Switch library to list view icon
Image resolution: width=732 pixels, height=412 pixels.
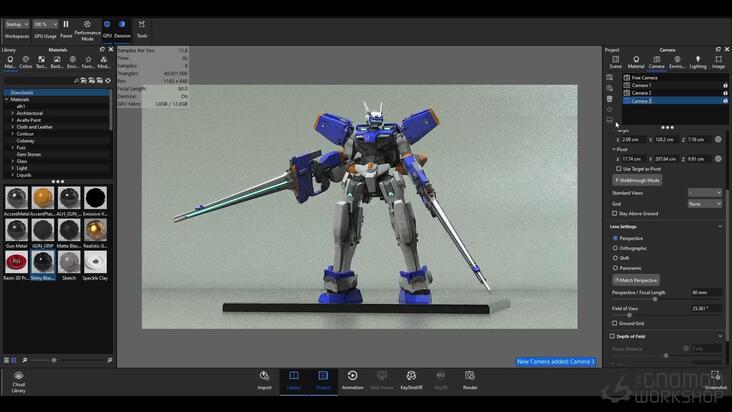point(7,360)
